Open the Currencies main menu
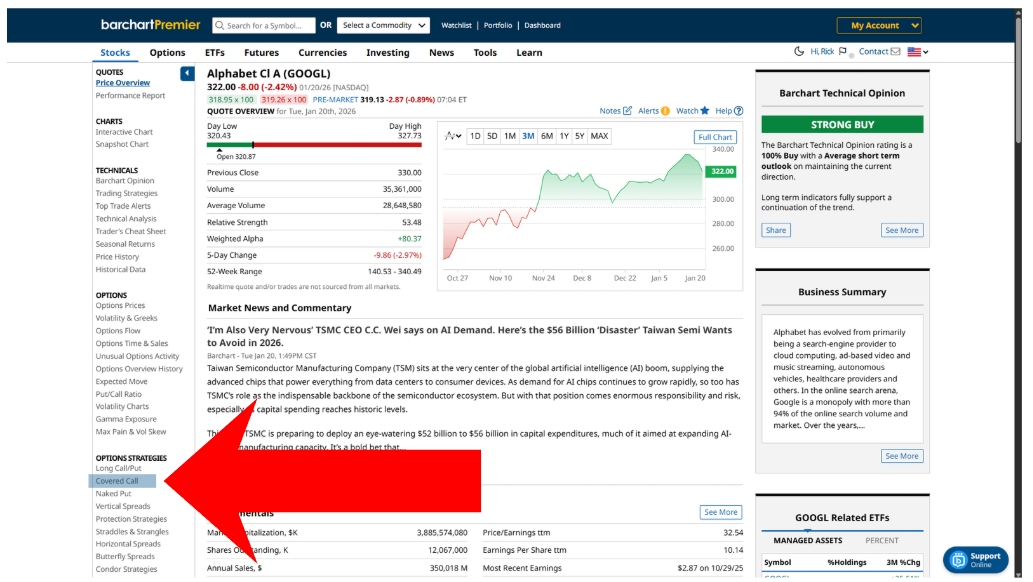This screenshot has height=582, width=1033. pos(323,53)
